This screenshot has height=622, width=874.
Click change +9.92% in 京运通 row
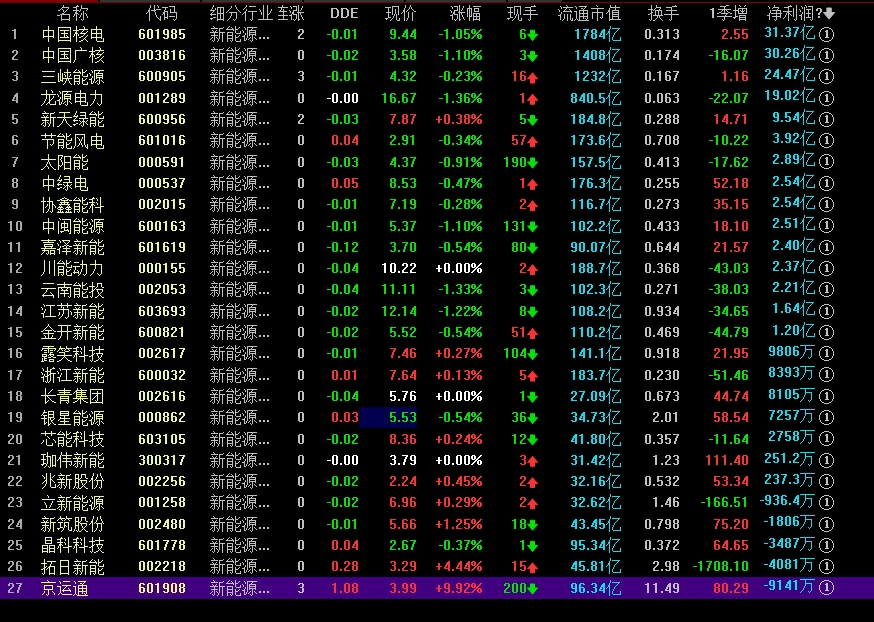(459, 588)
